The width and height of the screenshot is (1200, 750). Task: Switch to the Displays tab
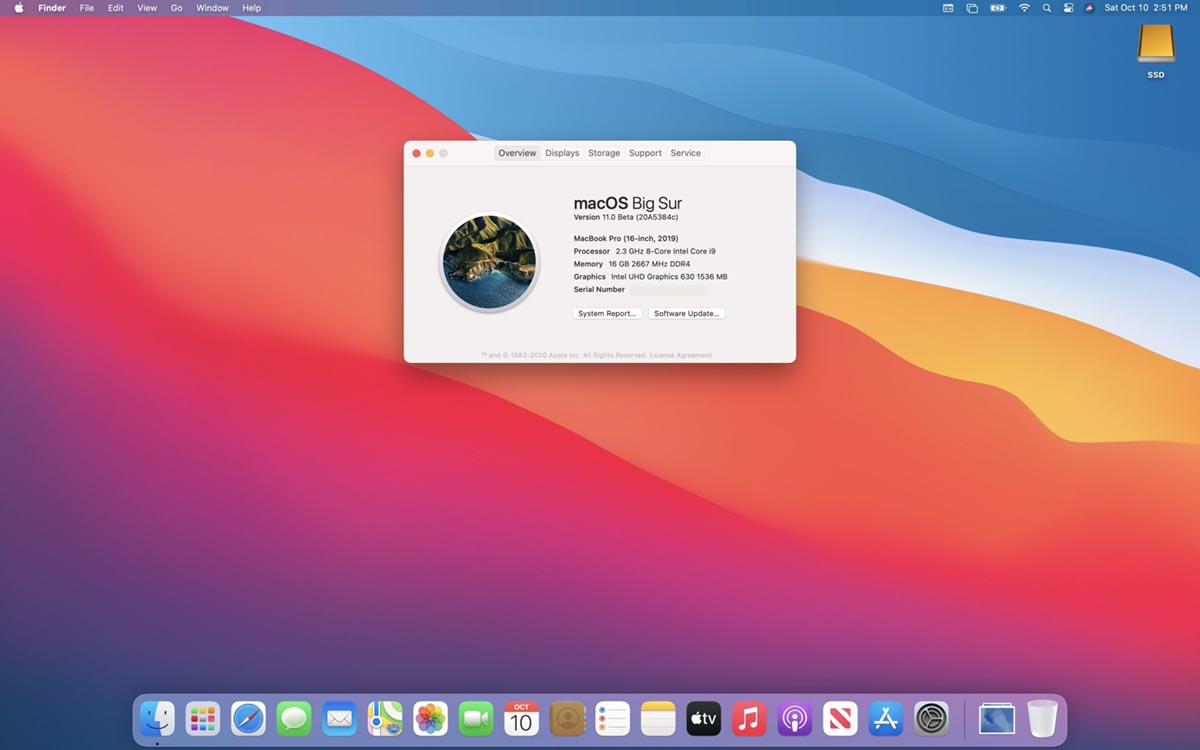click(x=562, y=153)
